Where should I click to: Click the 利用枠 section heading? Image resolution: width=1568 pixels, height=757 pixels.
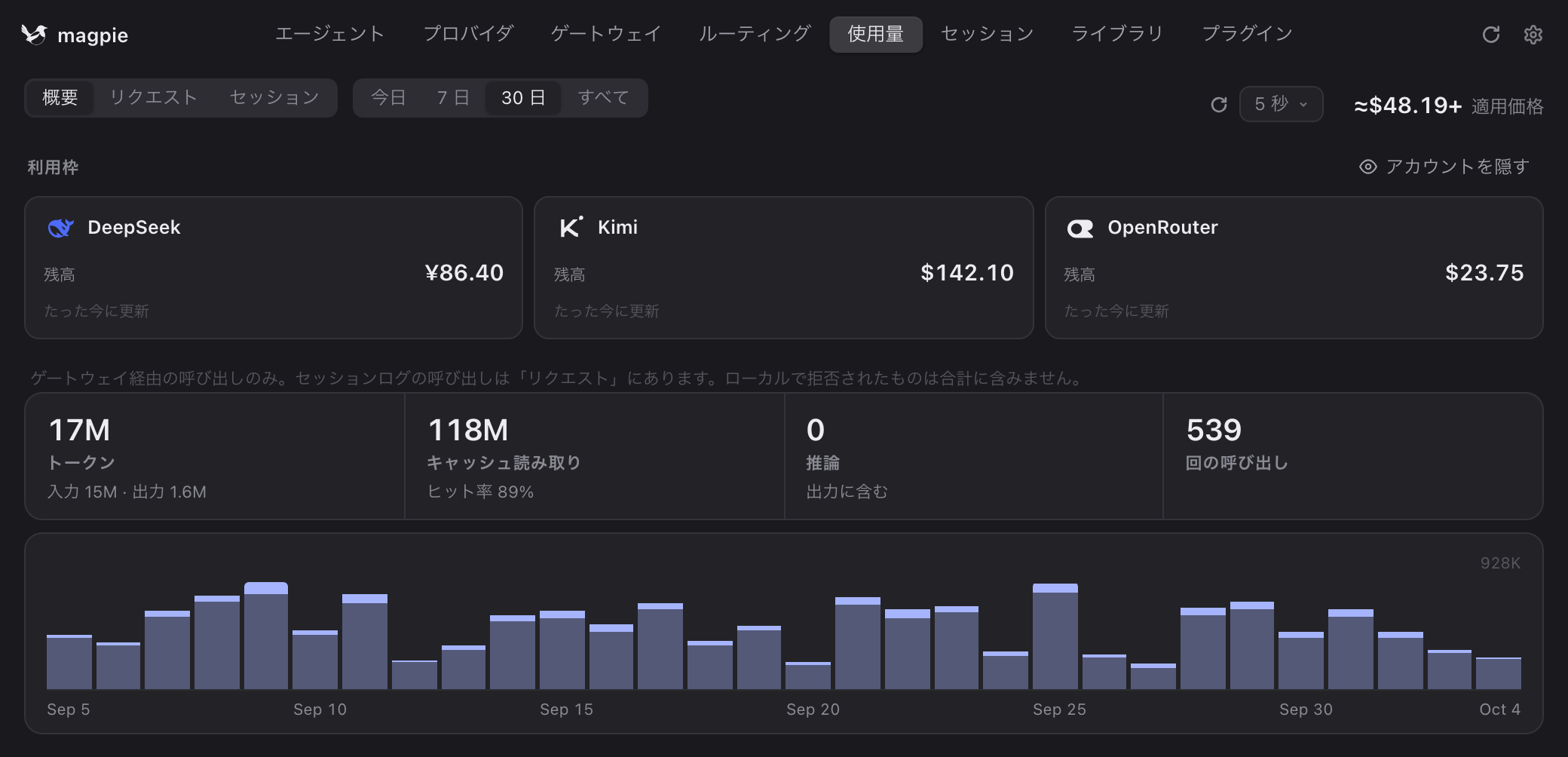[53, 167]
